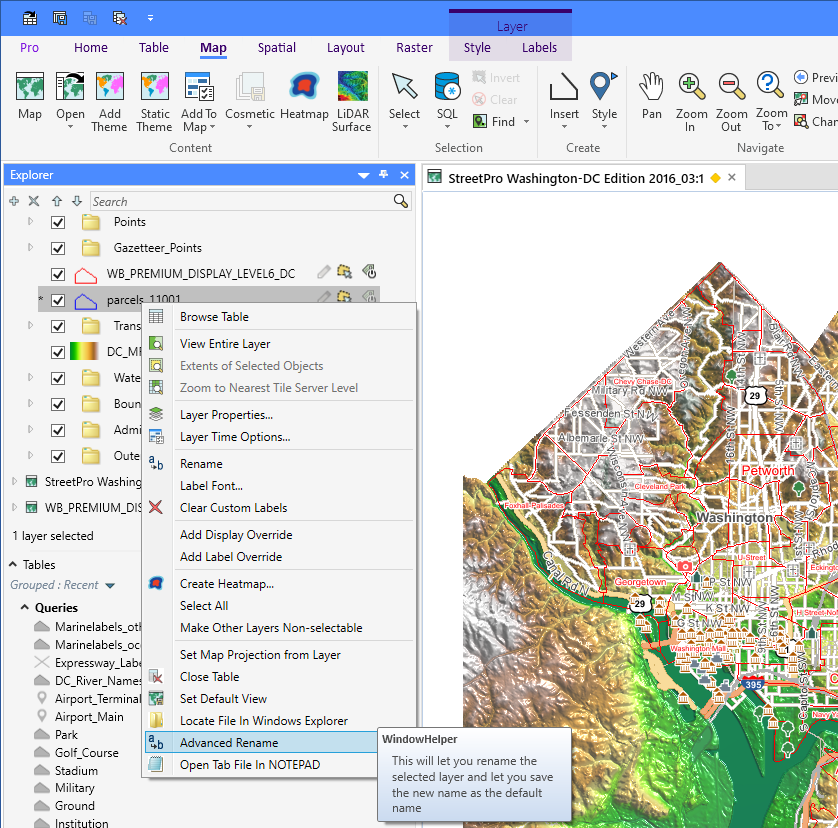This screenshot has height=828, width=838.
Task: Uncheck visibility for the parcels_11001 layer
Action: pos(58,298)
